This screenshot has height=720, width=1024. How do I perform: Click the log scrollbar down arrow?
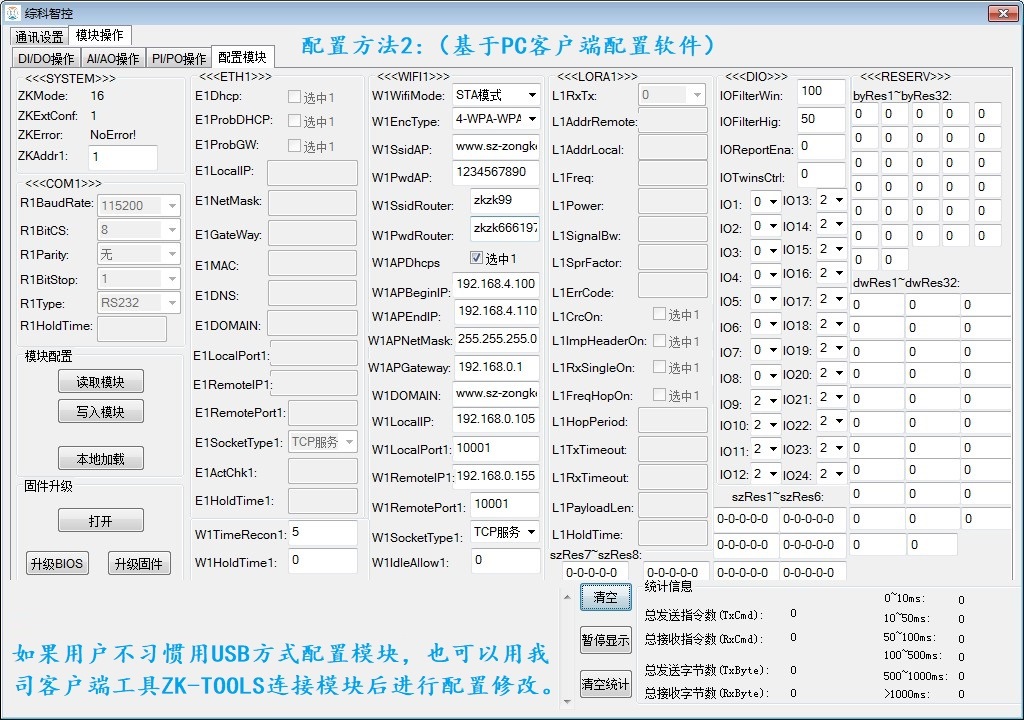coord(567,702)
